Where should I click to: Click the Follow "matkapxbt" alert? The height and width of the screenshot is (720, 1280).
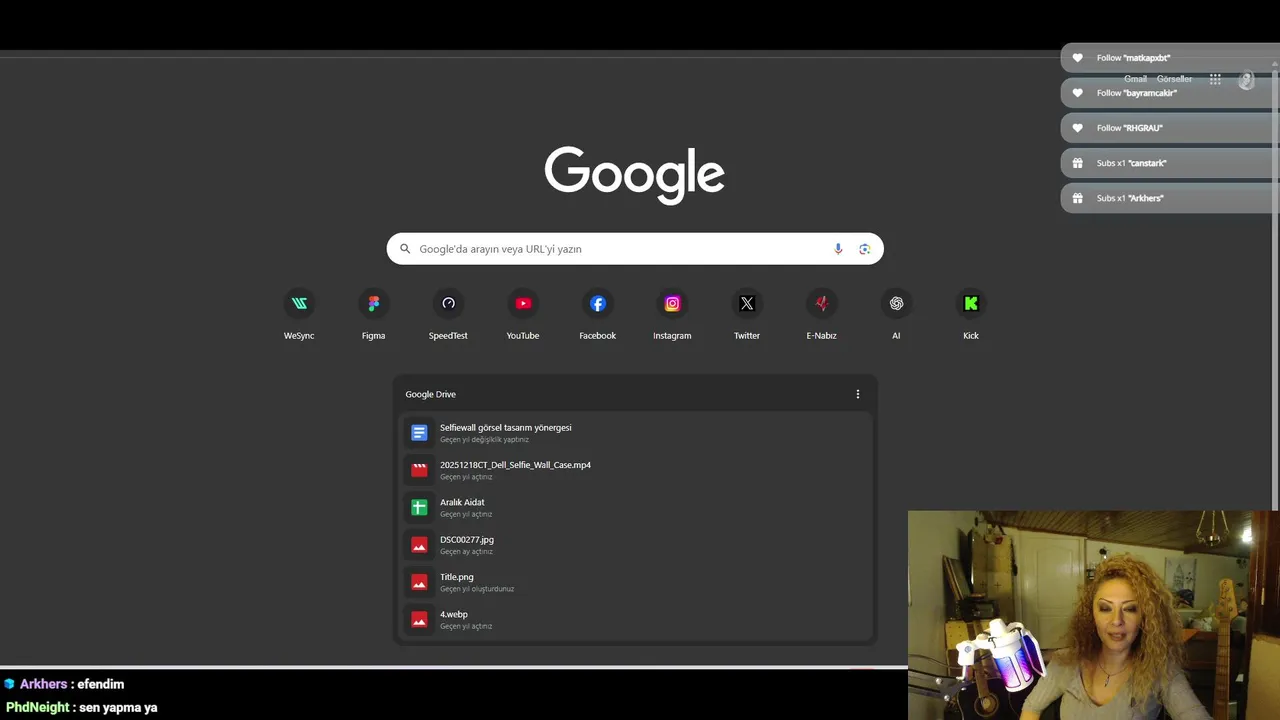tap(1170, 58)
